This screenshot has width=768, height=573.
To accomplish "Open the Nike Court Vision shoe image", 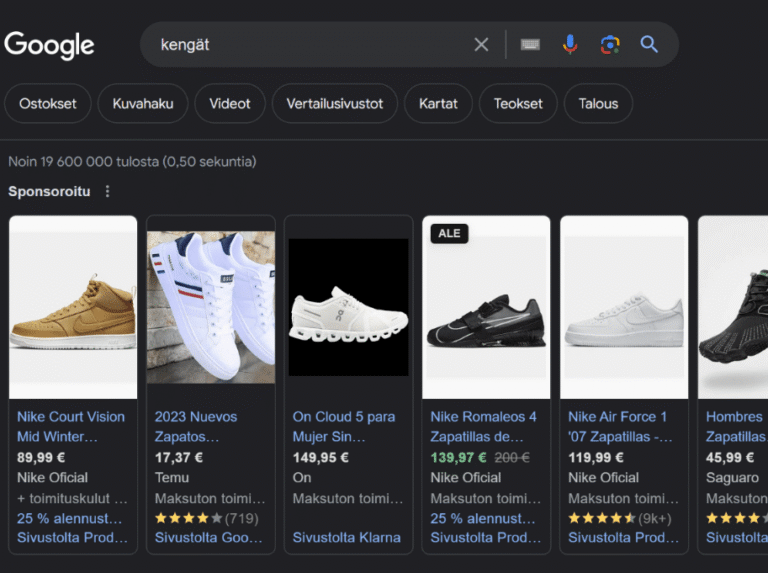I will point(73,307).
